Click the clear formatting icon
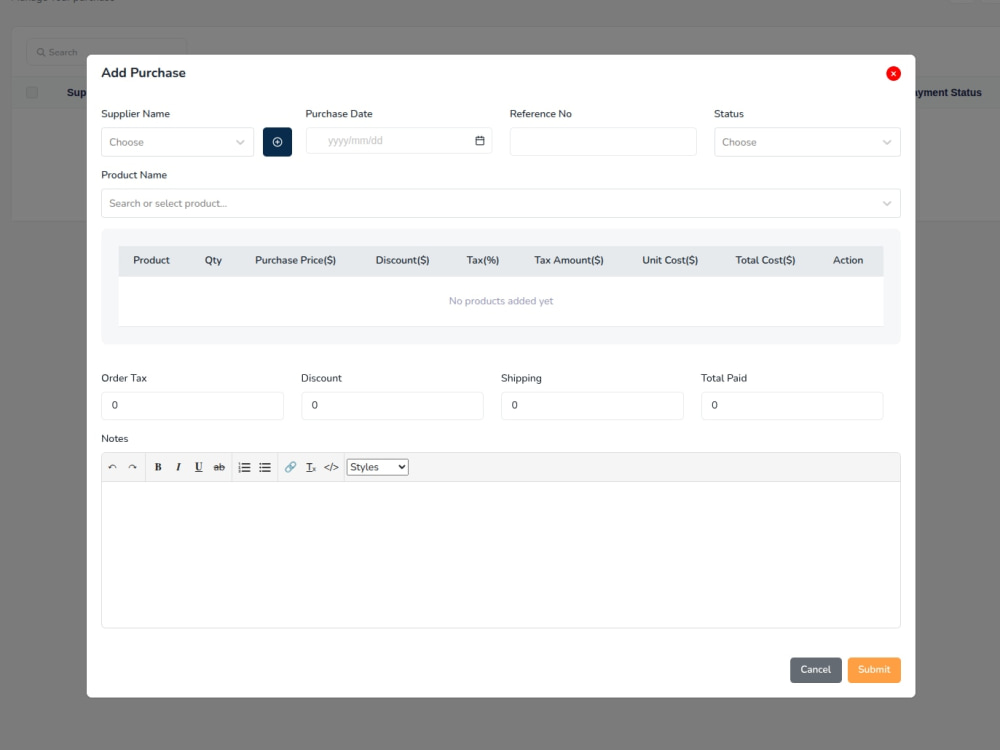1000x750 pixels. 311,467
